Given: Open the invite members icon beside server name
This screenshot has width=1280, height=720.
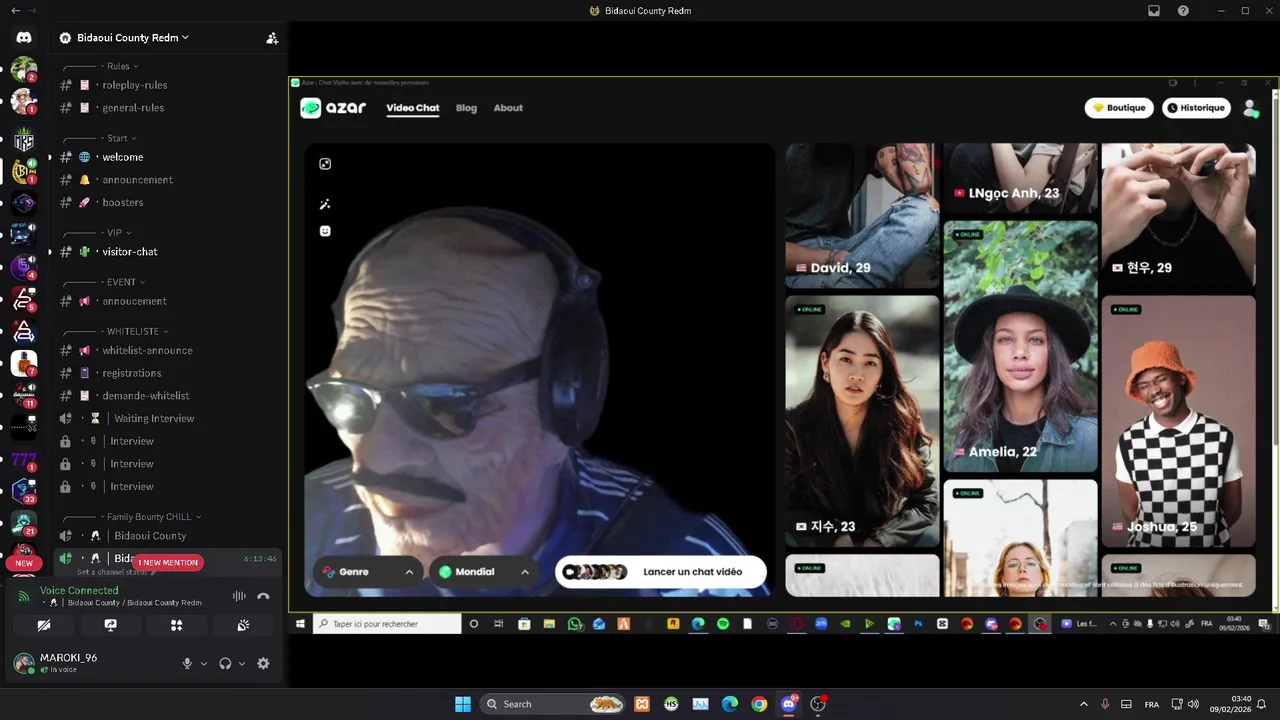Looking at the screenshot, I should point(271,38).
